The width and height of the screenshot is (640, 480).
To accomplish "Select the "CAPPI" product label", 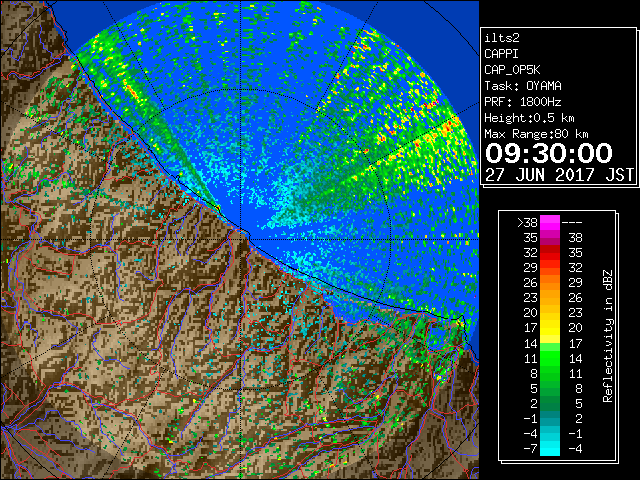I will click(501, 54).
